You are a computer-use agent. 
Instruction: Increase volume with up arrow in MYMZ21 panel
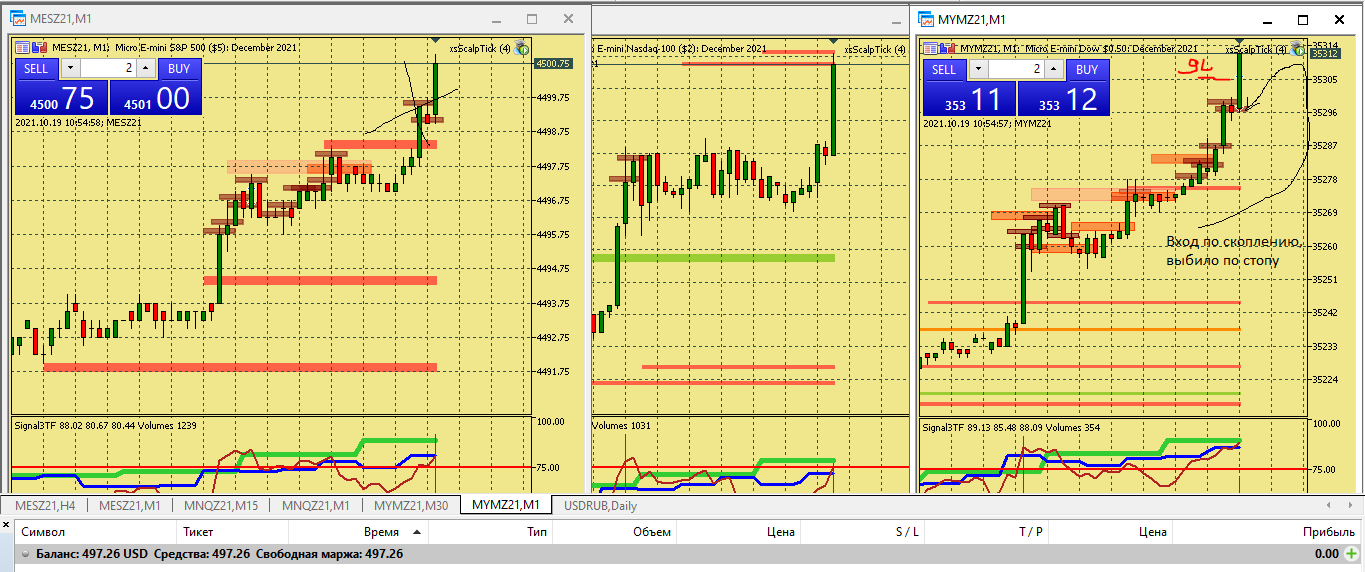click(1054, 69)
